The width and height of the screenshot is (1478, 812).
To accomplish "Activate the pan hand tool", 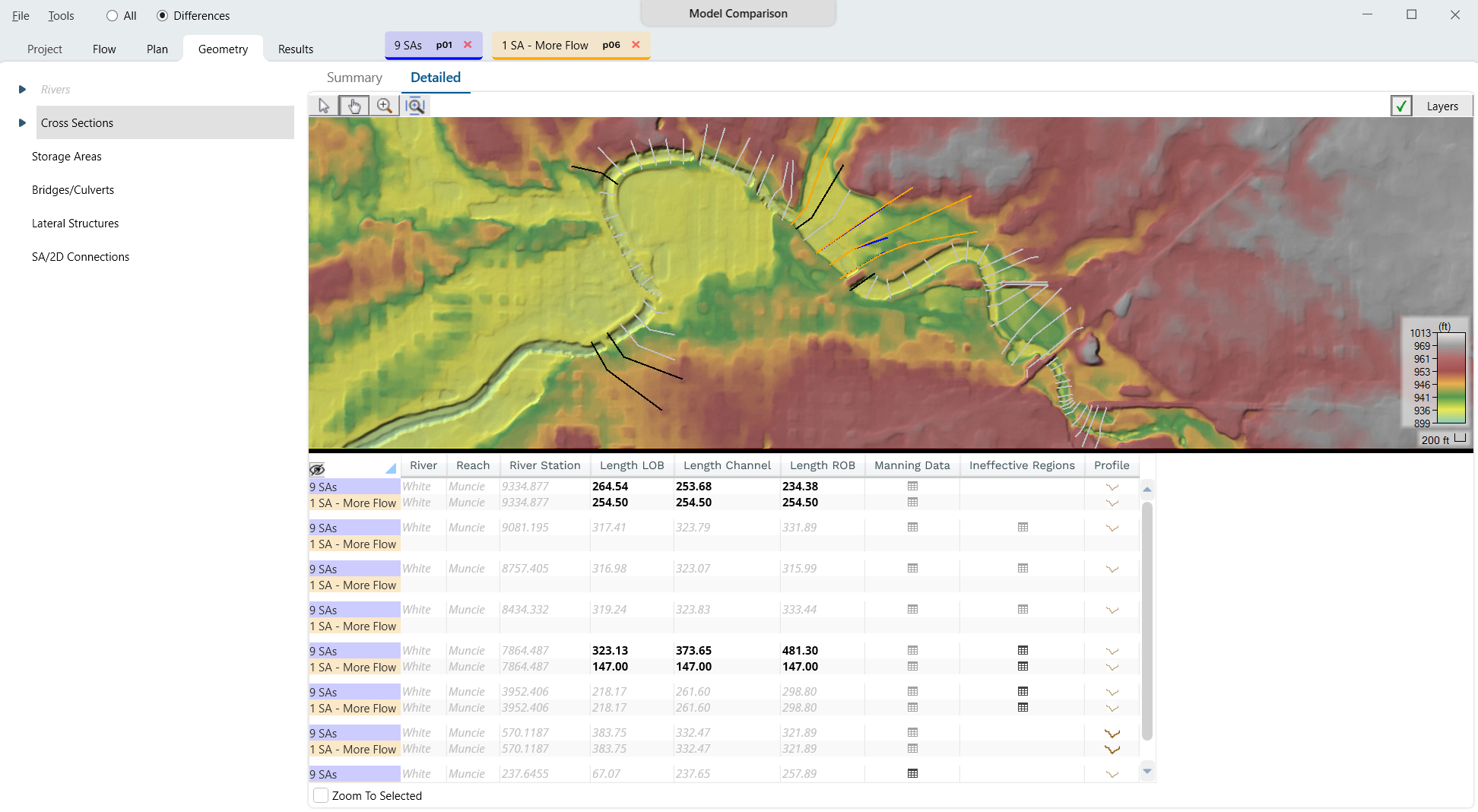I will pyautogui.click(x=354, y=106).
